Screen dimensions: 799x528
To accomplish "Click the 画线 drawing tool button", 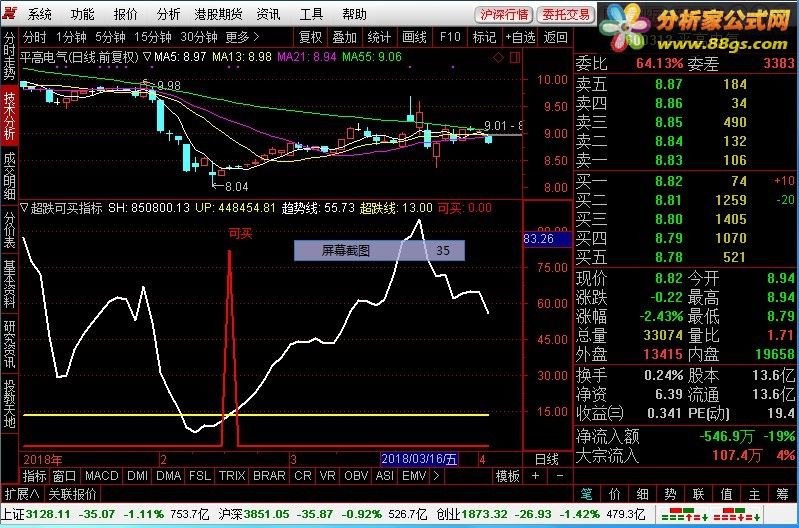I will click(x=414, y=37).
